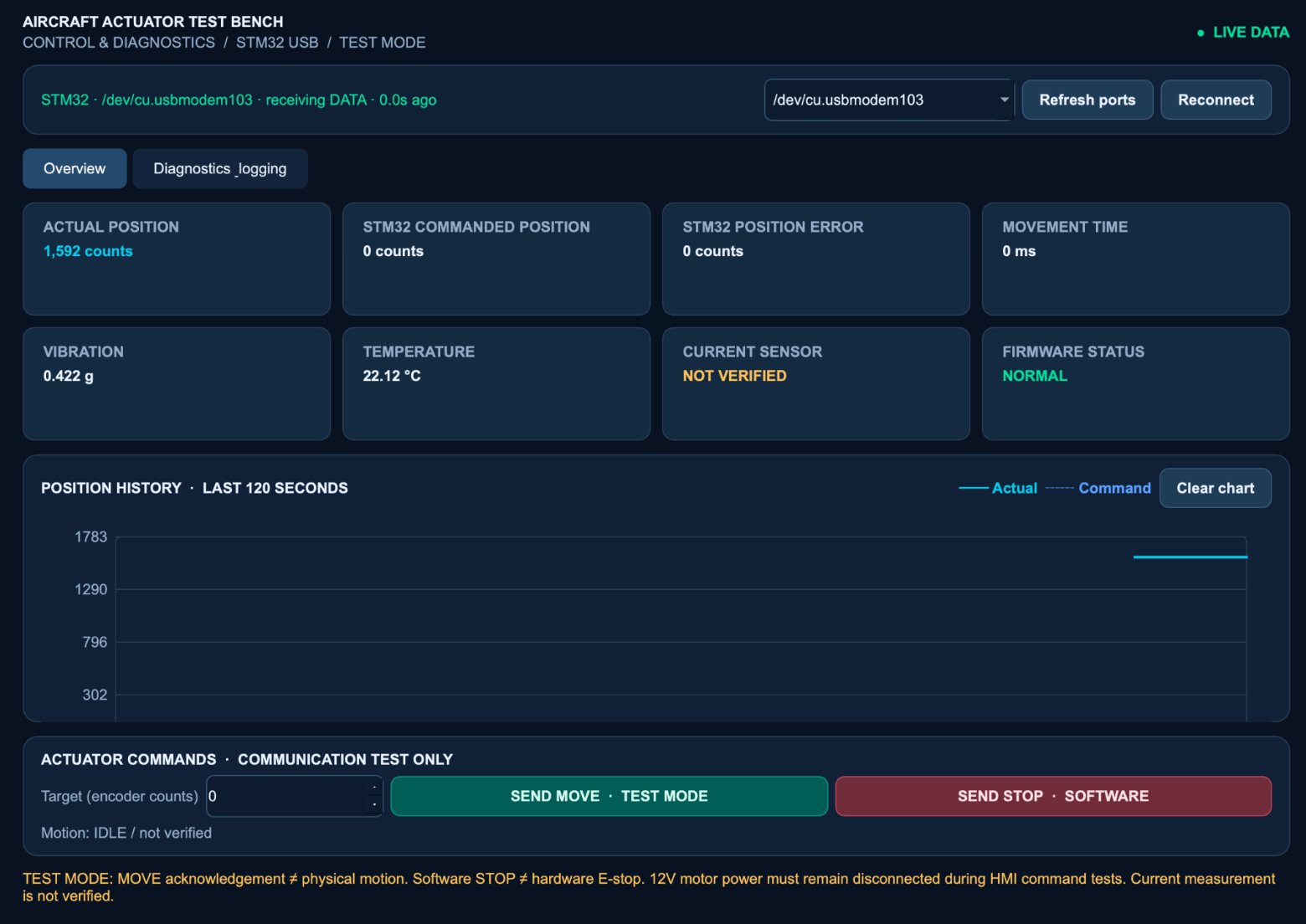Viewport: 1306px width, 924px height.
Task: Select the 1,592 counts actual position value
Action: coord(88,251)
